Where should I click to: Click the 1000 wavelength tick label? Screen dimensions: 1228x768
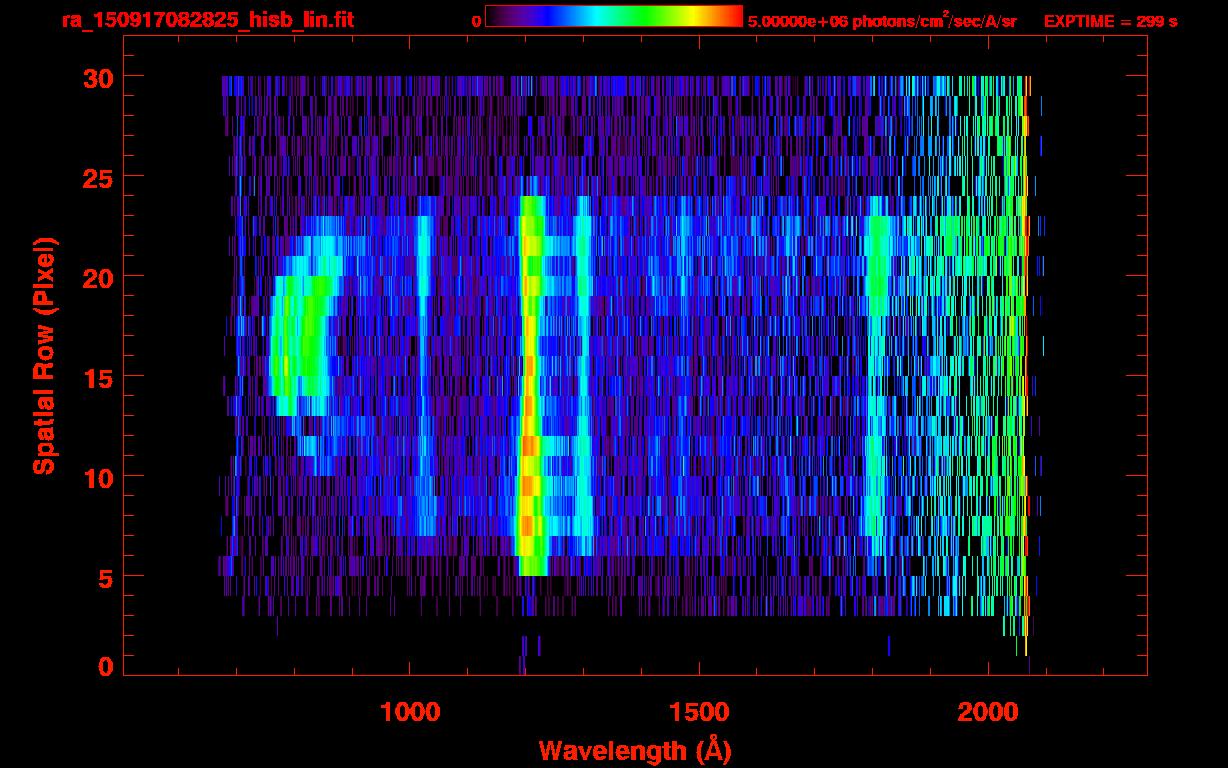point(409,712)
